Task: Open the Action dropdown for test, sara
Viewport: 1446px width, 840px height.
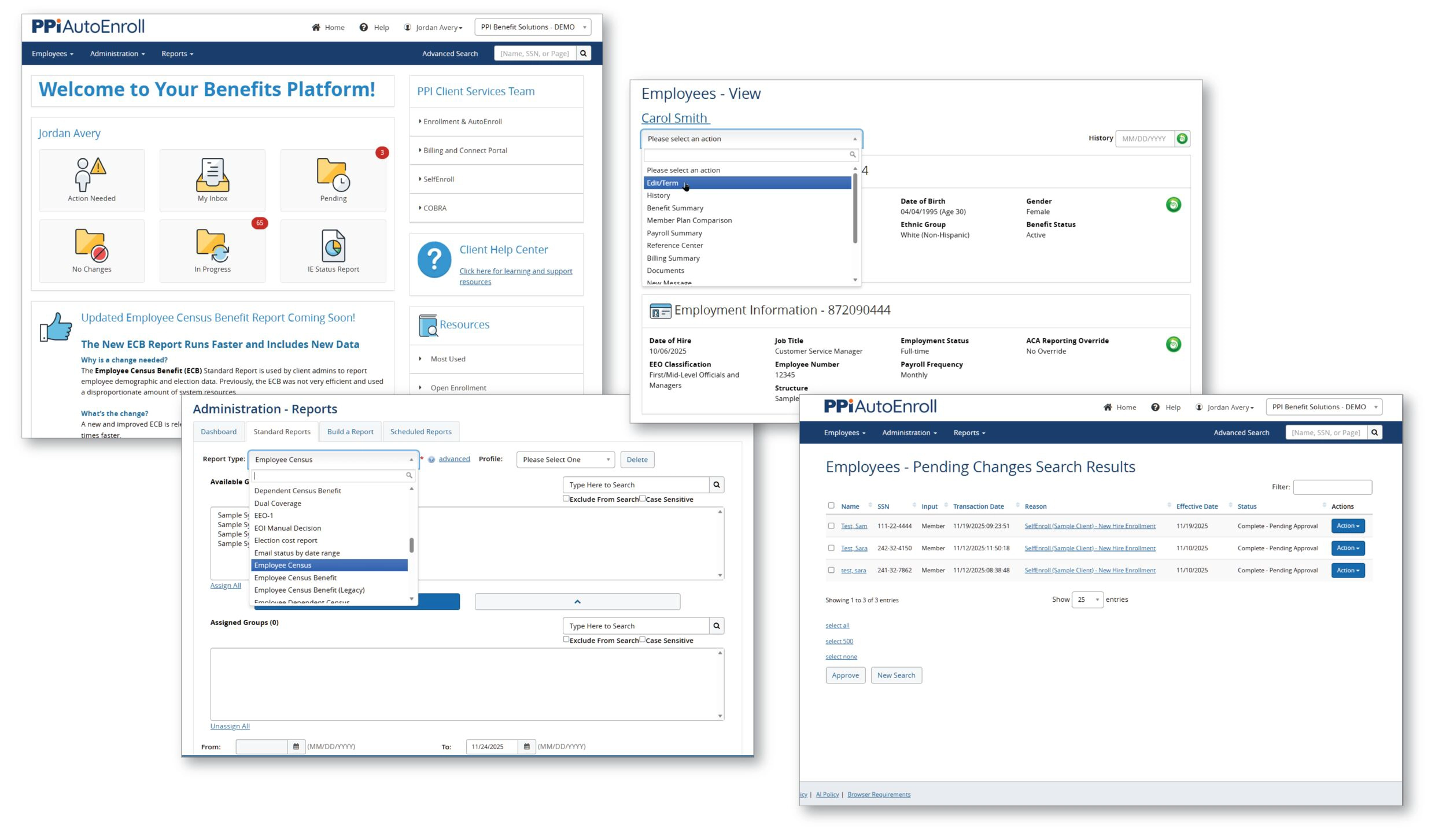Action: [1347, 570]
